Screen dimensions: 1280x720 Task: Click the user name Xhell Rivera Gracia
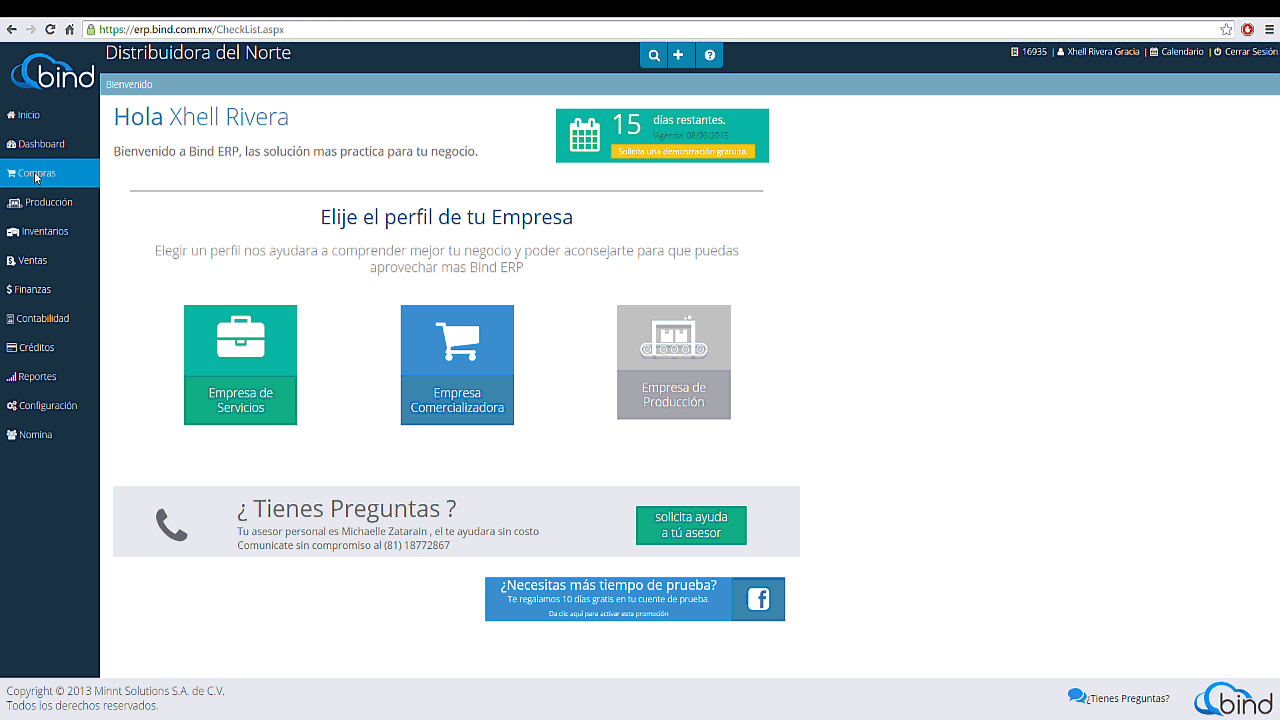1098,52
